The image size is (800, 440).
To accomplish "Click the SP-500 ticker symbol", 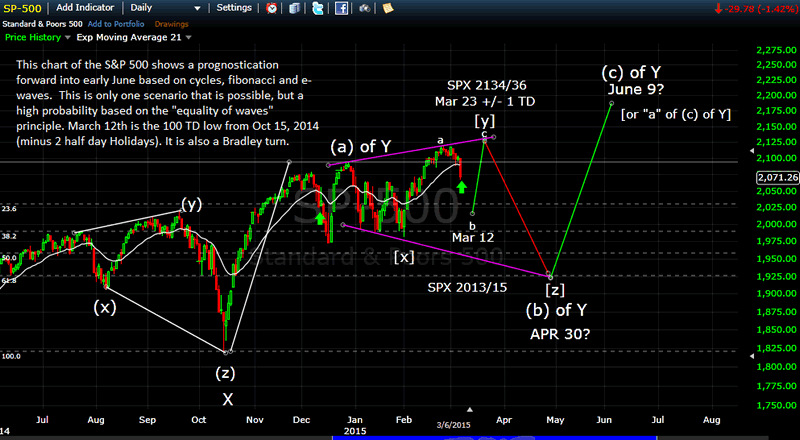I will click(22, 8).
